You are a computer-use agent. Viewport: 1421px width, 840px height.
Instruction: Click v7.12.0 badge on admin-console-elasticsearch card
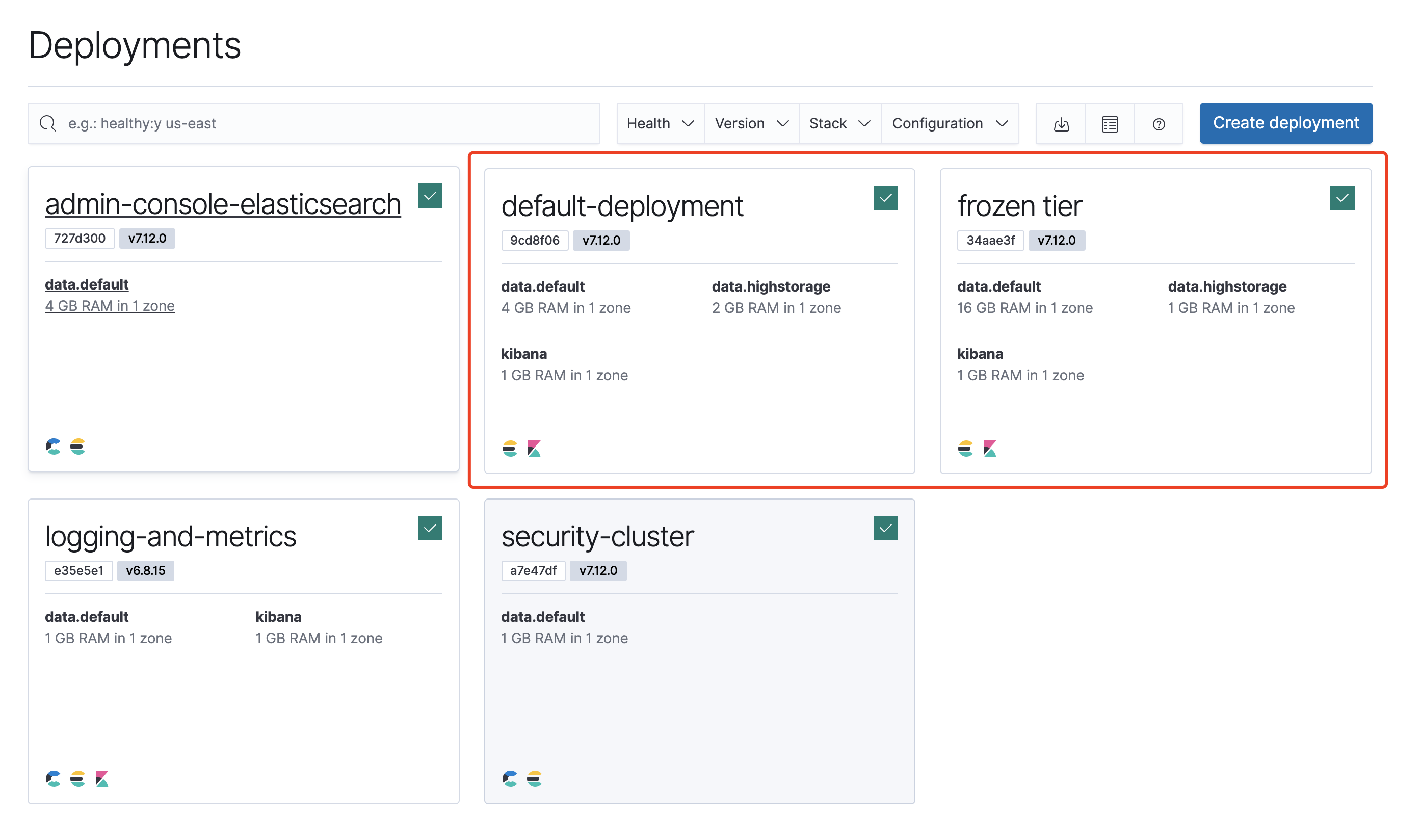click(x=147, y=239)
